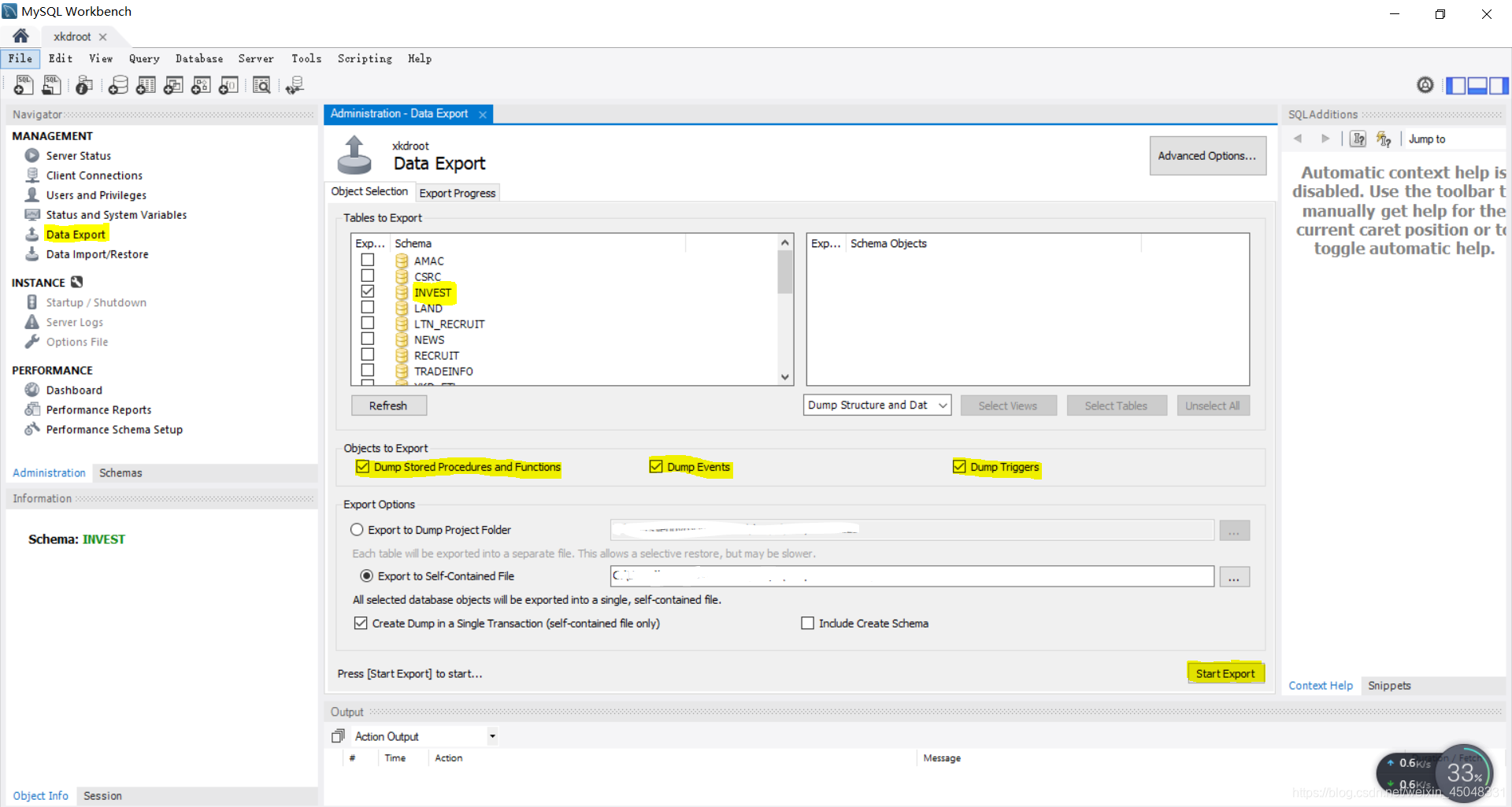
Task: Toggle Dump Events checkbox
Action: 656,467
